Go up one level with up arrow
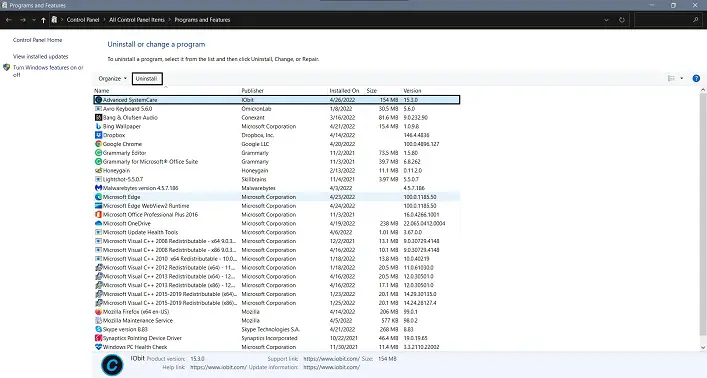This screenshot has height=378, width=707. point(43,20)
